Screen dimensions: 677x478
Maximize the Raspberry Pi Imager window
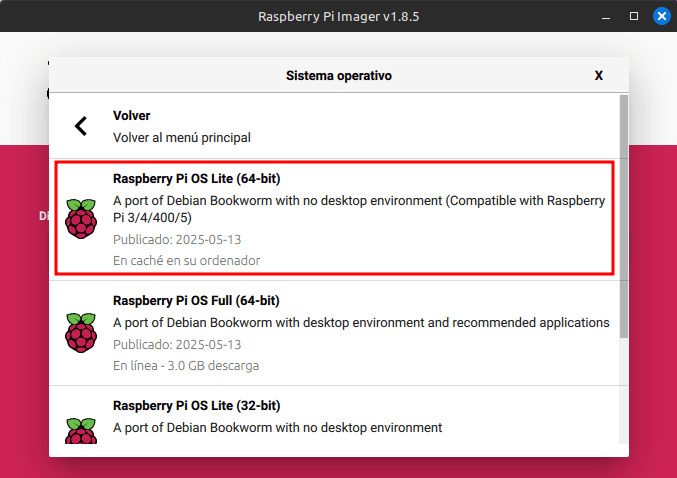pyautogui.click(x=634, y=16)
